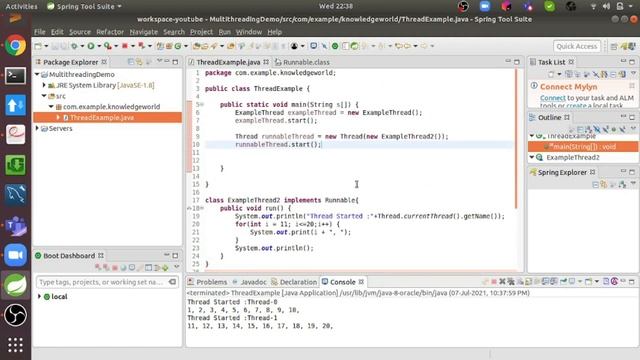
Task: Close the ThreadExample.java editor tab
Action: point(266,62)
